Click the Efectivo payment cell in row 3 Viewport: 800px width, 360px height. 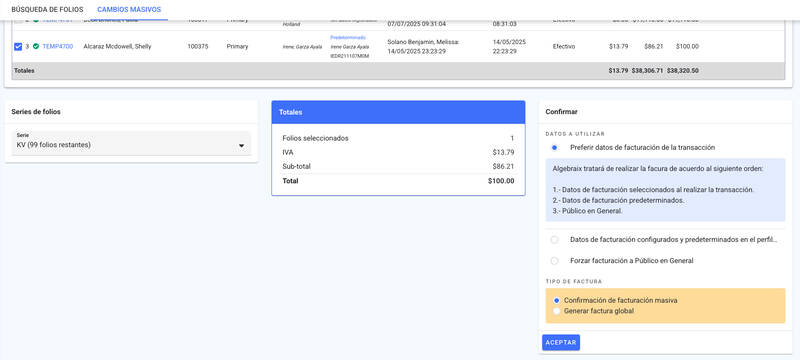click(x=564, y=46)
